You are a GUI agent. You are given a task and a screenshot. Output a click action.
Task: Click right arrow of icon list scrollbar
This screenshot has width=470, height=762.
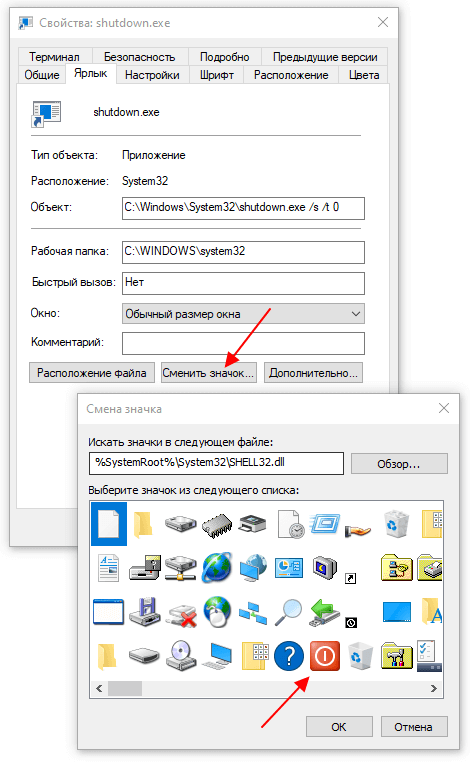(x=434, y=688)
